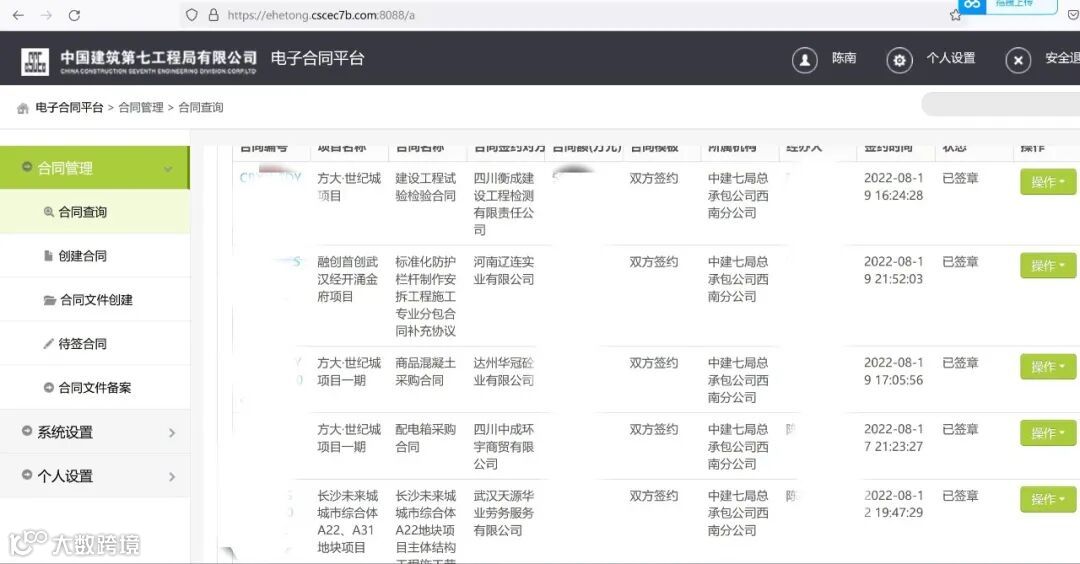Click the home icon in breadcrumb

pyautogui.click(x=23, y=108)
